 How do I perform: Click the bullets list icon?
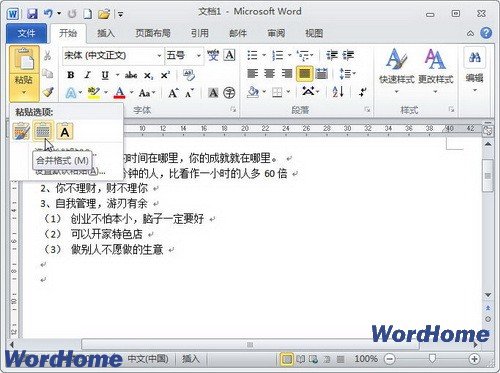252,55
